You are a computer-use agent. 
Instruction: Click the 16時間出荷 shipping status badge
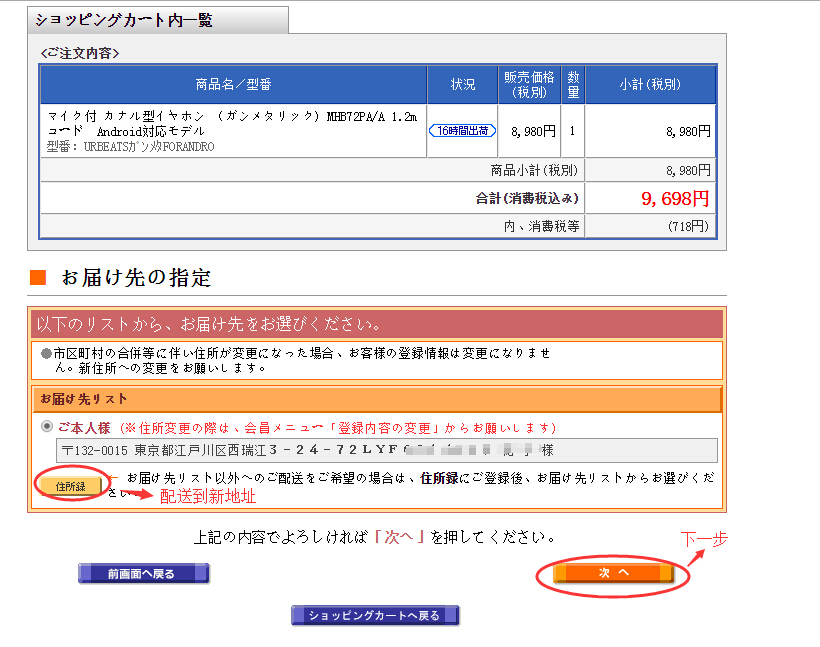(462, 131)
